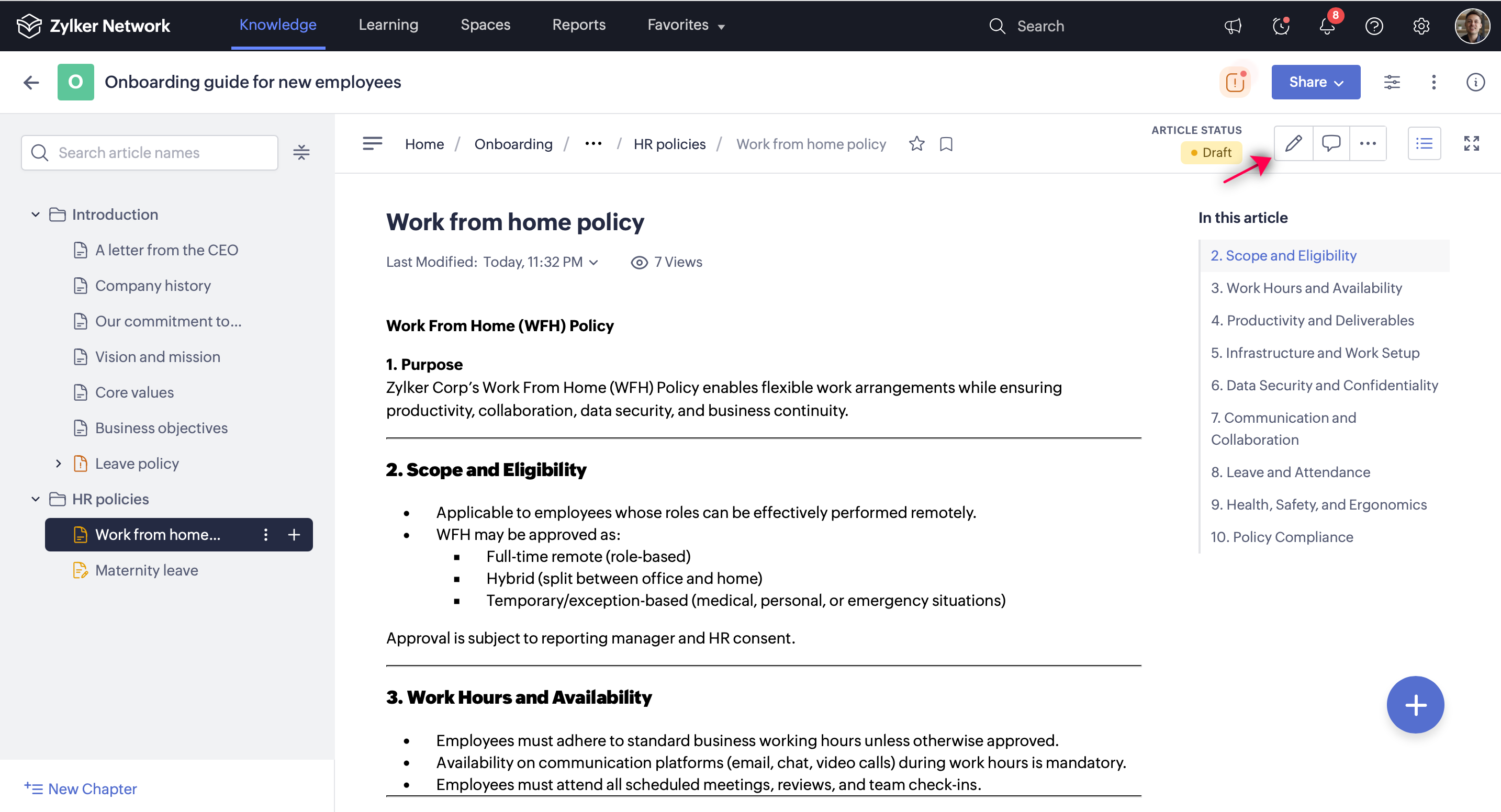The image size is (1501, 812).
Task: Open the Share dropdown button
Action: coord(1315,82)
